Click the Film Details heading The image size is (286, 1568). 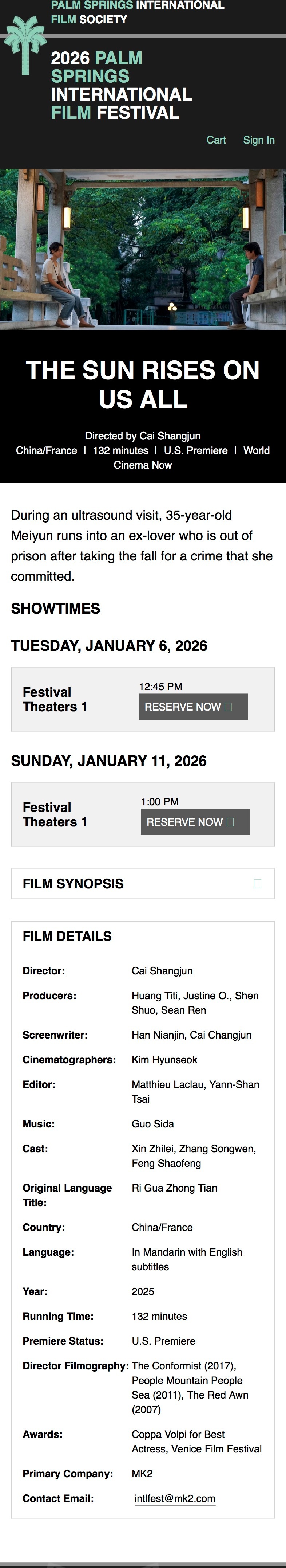pyautogui.click(x=67, y=936)
